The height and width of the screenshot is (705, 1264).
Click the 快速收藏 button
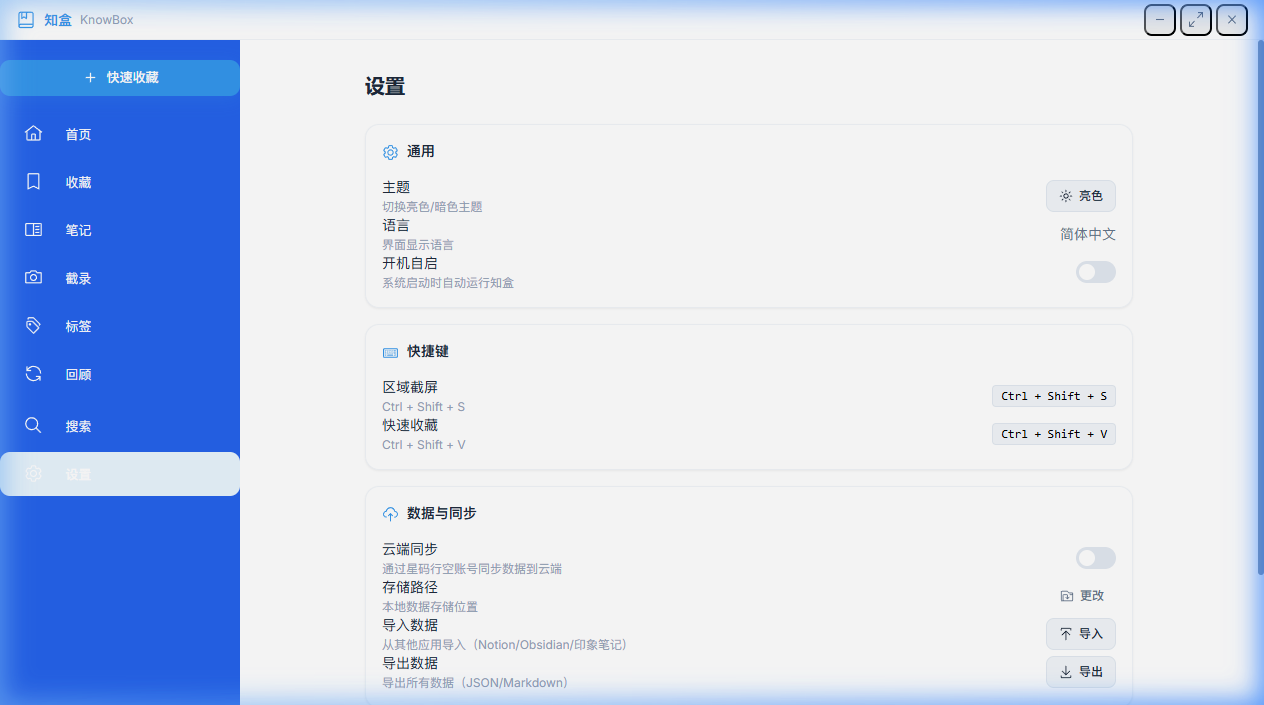[120, 78]
